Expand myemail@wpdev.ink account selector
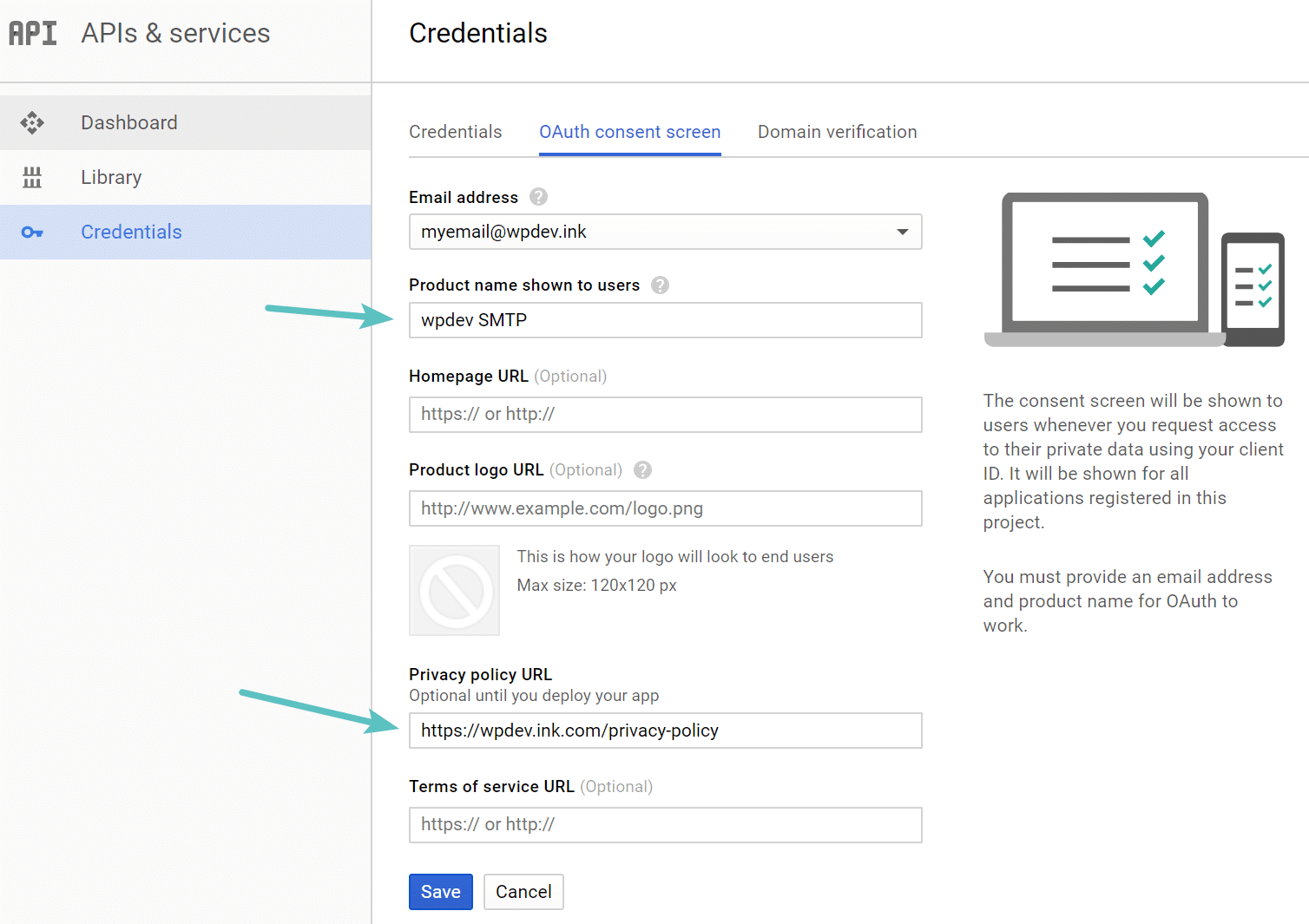 665,232
